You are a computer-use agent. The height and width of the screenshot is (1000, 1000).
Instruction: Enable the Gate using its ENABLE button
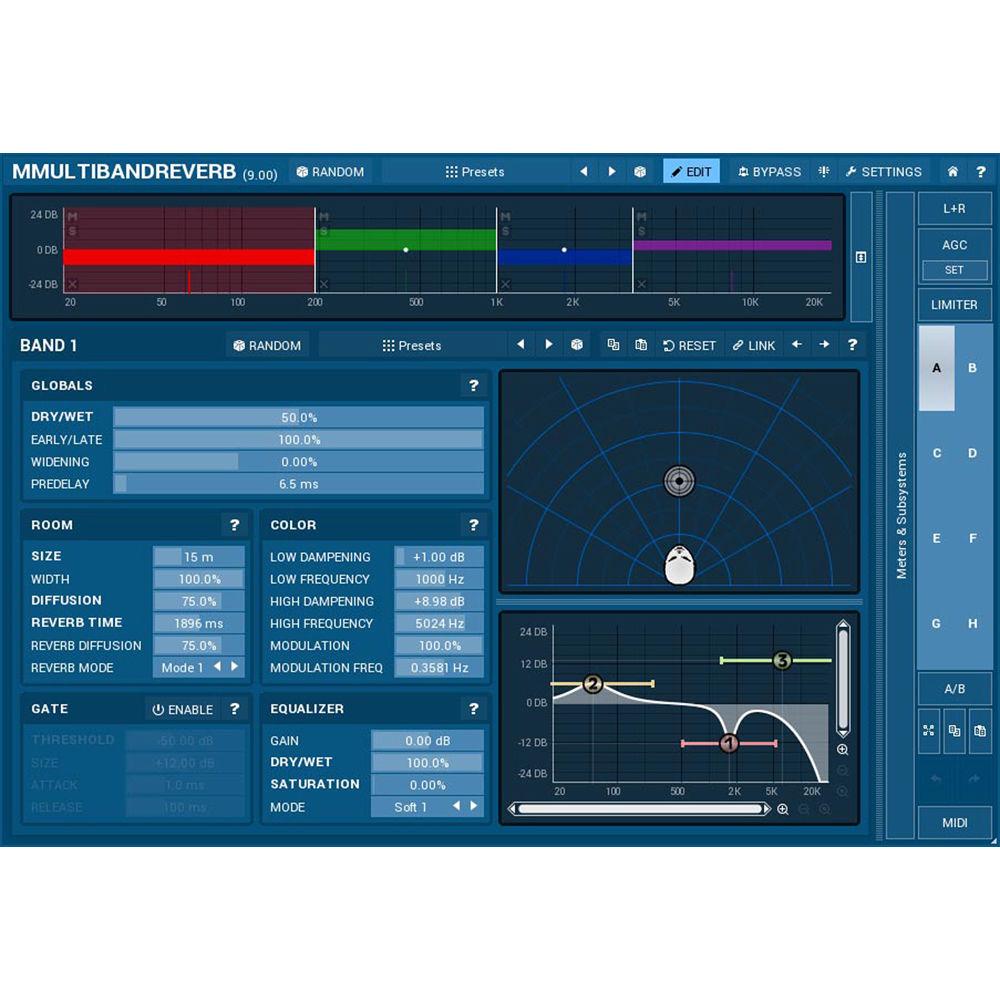click(x=186, y=709)
